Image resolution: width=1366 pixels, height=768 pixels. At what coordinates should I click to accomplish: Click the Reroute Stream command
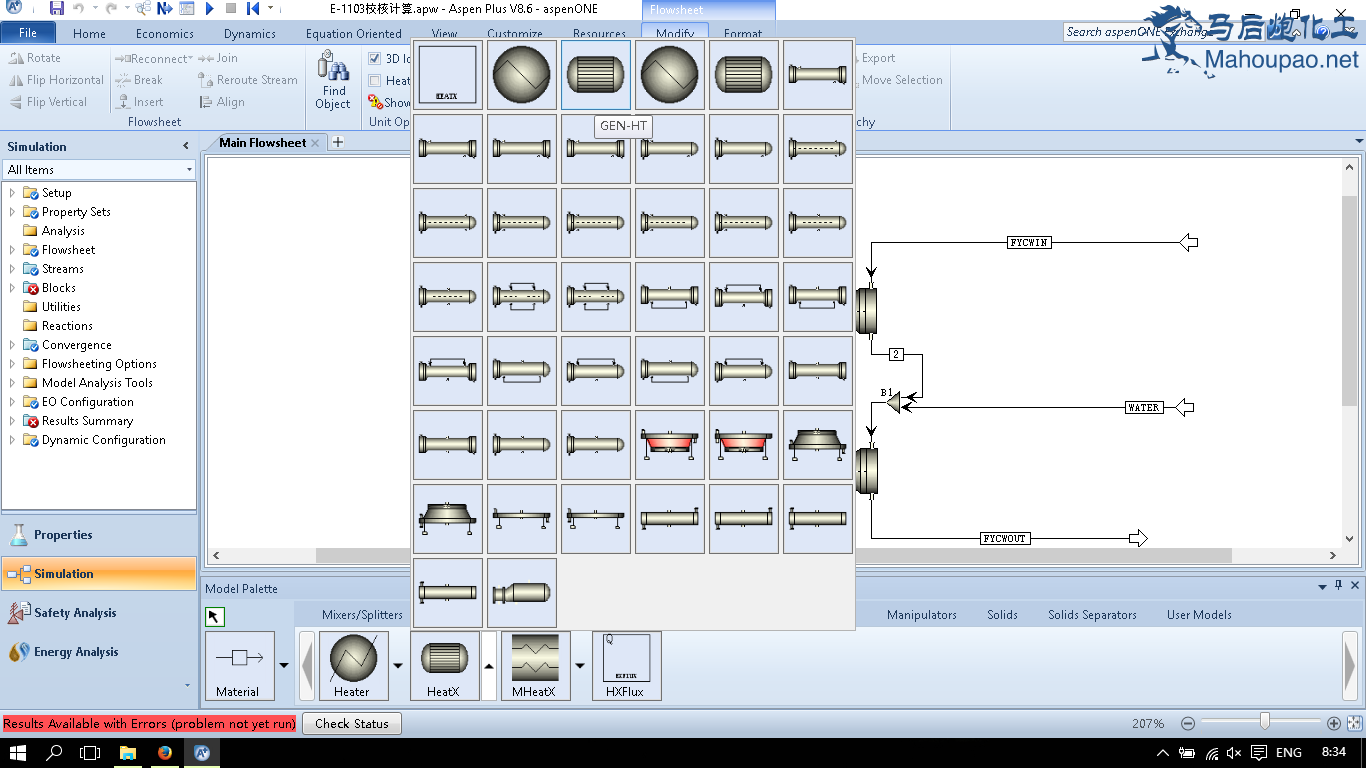(x=248, y=80)
